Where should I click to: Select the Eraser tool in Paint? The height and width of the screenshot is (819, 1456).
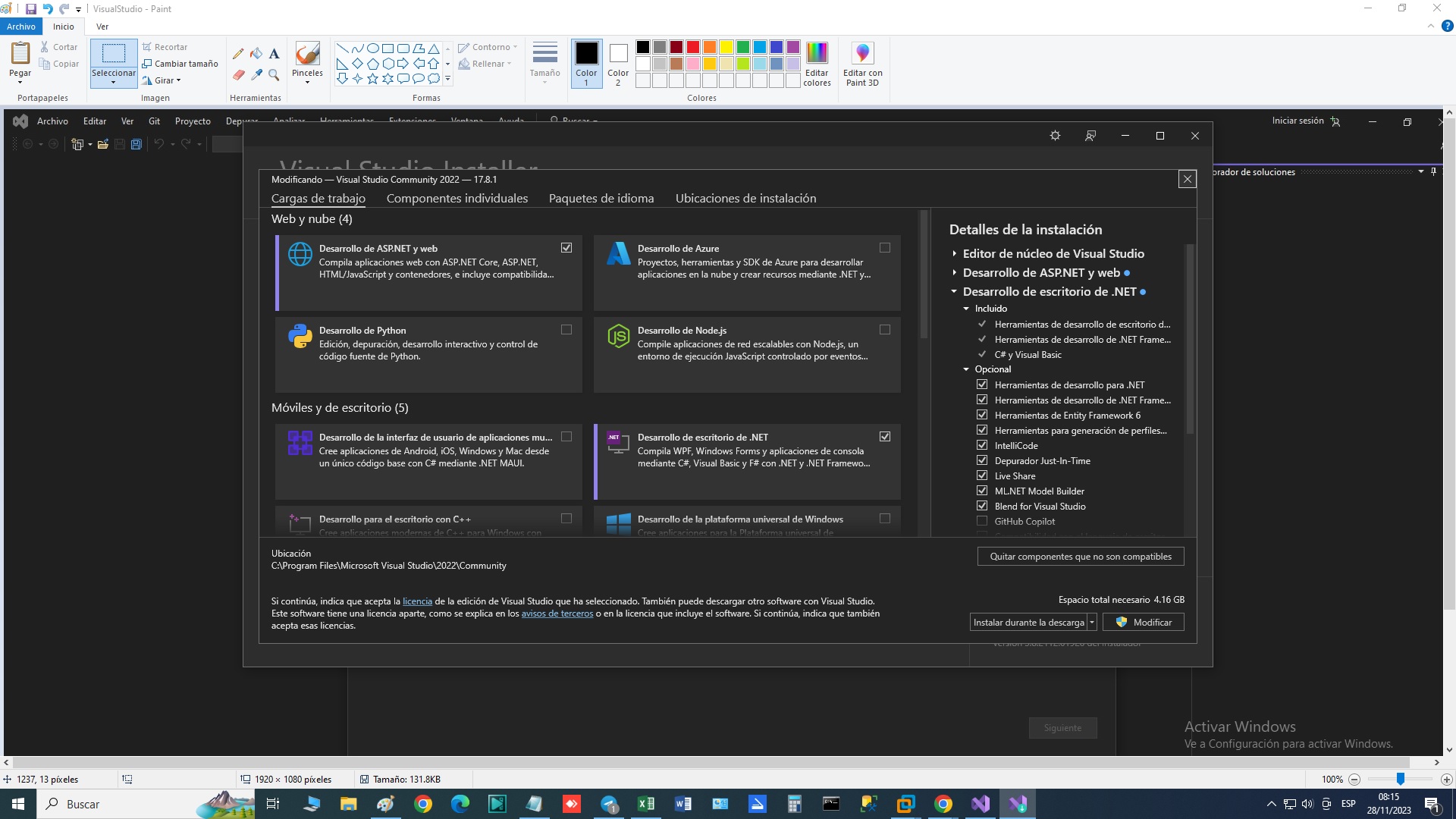pyautogui.click(x=238, y=75)
